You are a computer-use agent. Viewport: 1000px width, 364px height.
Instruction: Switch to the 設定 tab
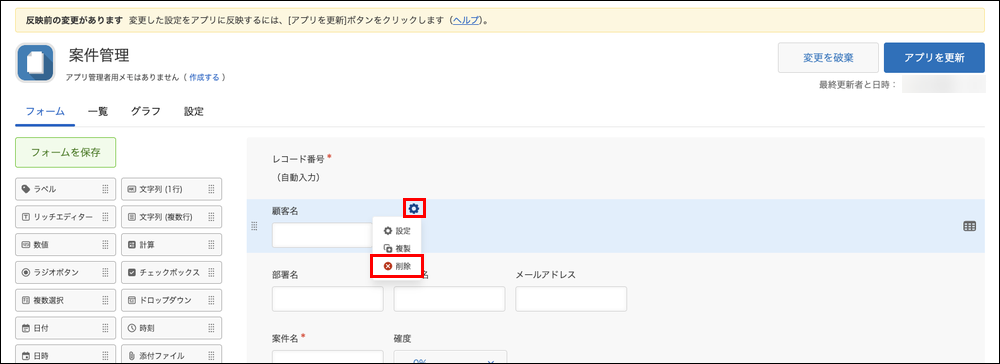click(194, 111)
